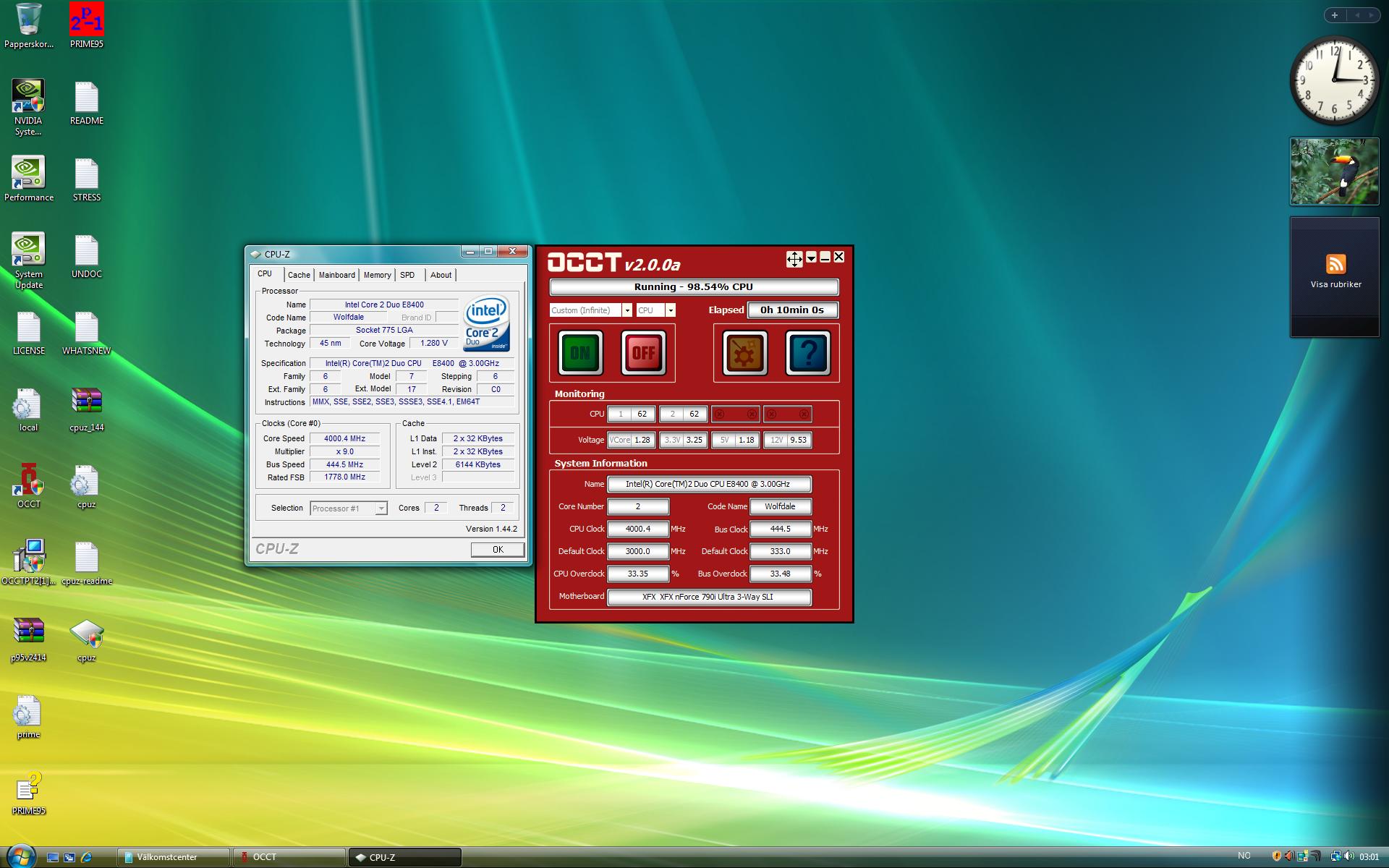1389x868 pixels.
Task: Toggle the VCore voltage monitor in OCCT
Action: 631,440
